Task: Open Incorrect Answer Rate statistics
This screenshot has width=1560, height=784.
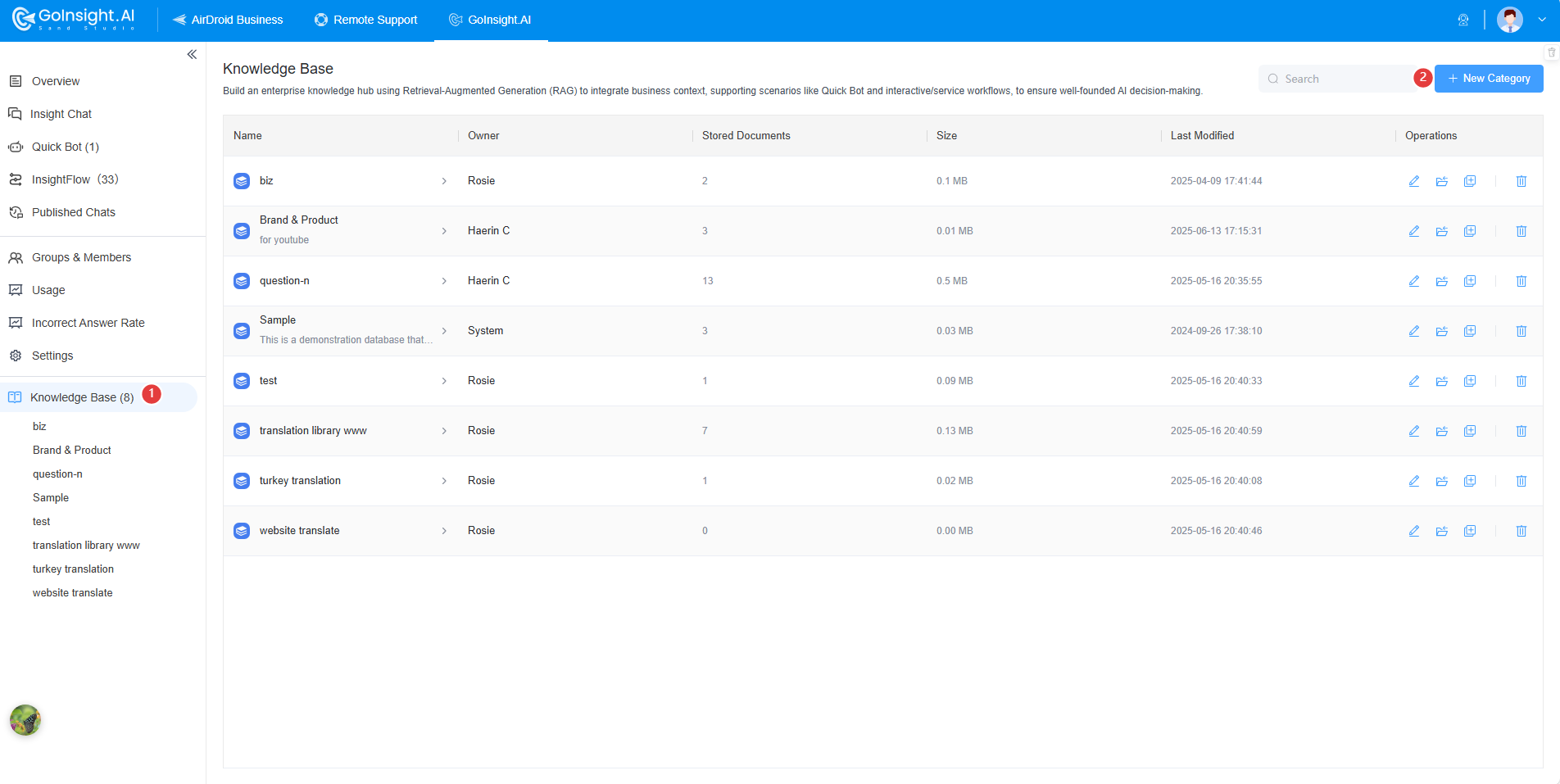Action: tap(88, 323)
